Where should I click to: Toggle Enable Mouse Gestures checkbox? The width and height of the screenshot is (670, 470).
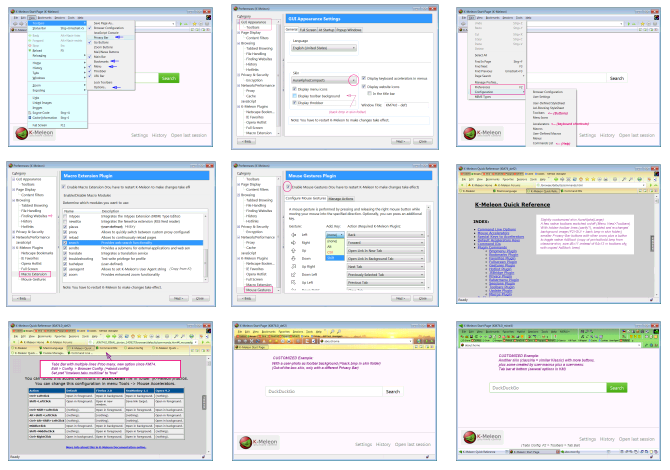pyautogui.click(x=288, y=187)
